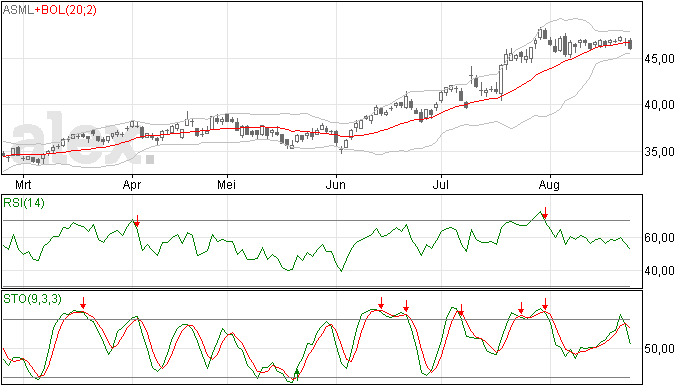
Task: Click the RSI sell arrow near April
Action: coord(137,221)
